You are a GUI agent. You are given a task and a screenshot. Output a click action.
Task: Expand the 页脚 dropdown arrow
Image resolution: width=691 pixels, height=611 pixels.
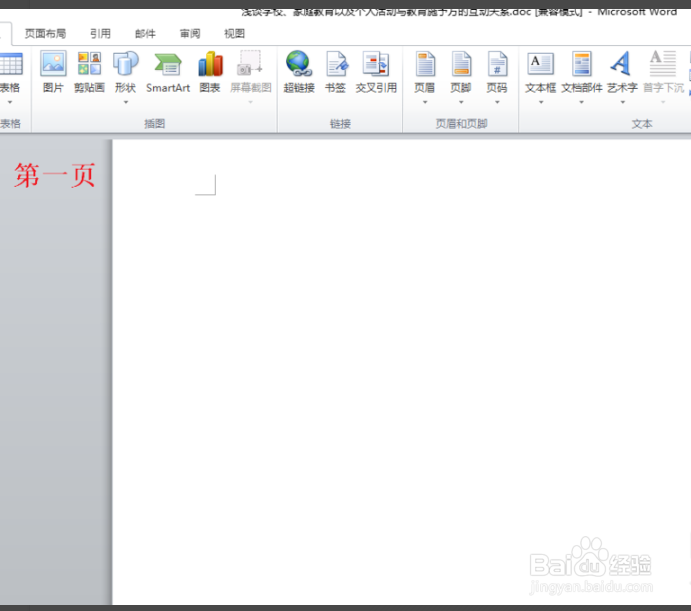[461, 102]
